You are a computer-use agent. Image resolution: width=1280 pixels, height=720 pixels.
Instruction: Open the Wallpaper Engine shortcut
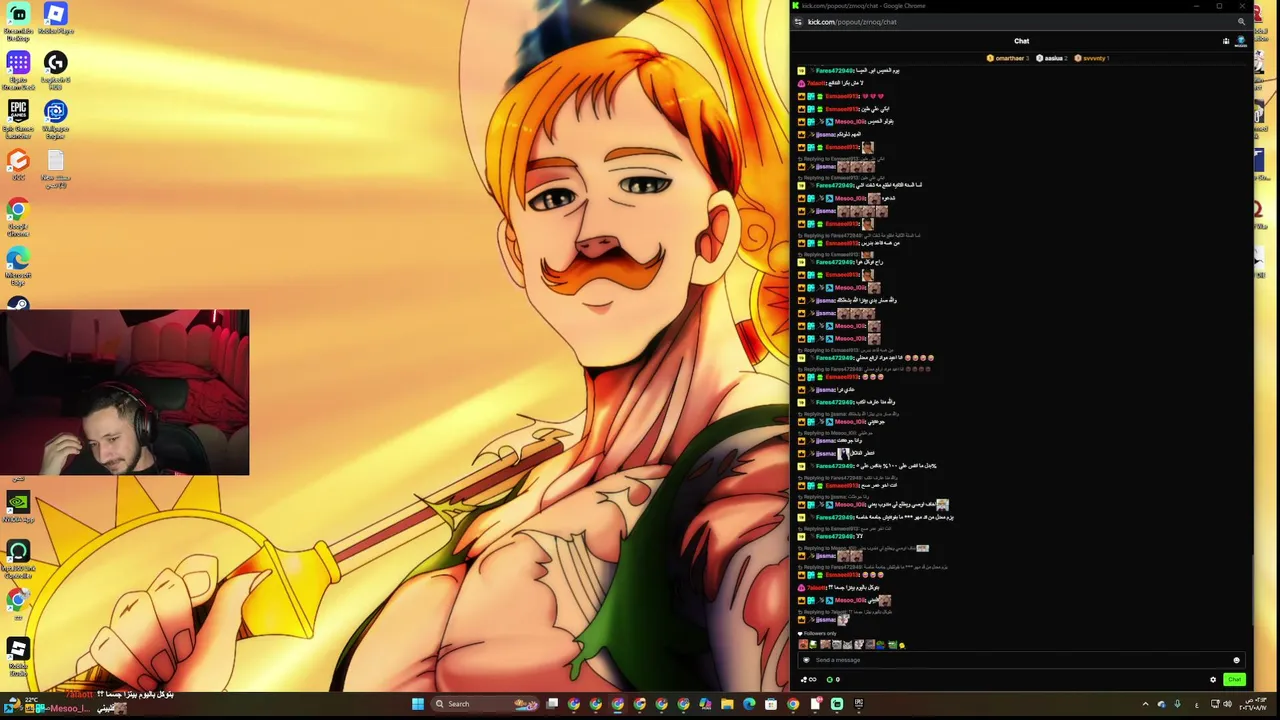pyautogui.click(x=55, y=119)
